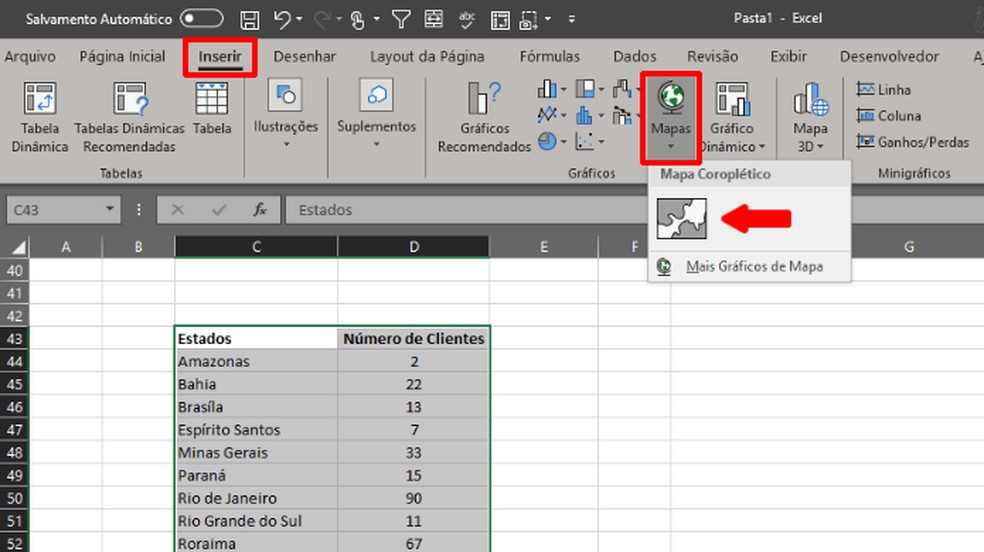Open Tabelas Dinâmicas Recomendadas
The width and height of the screenshot is (984, 552).
[130, 100]
